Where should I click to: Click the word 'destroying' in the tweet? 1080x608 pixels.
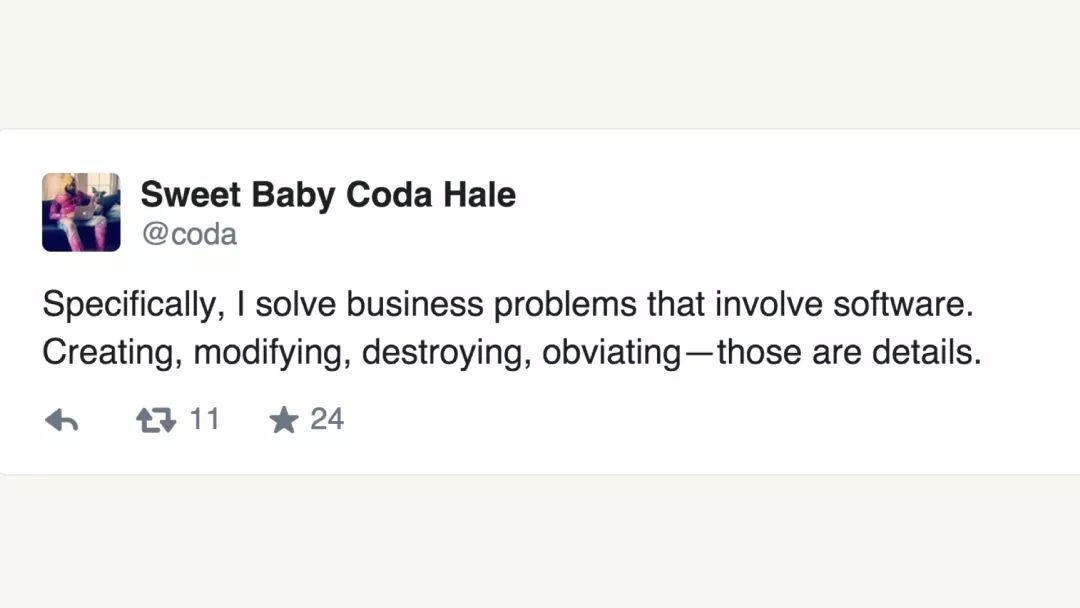tap(442, 353)
